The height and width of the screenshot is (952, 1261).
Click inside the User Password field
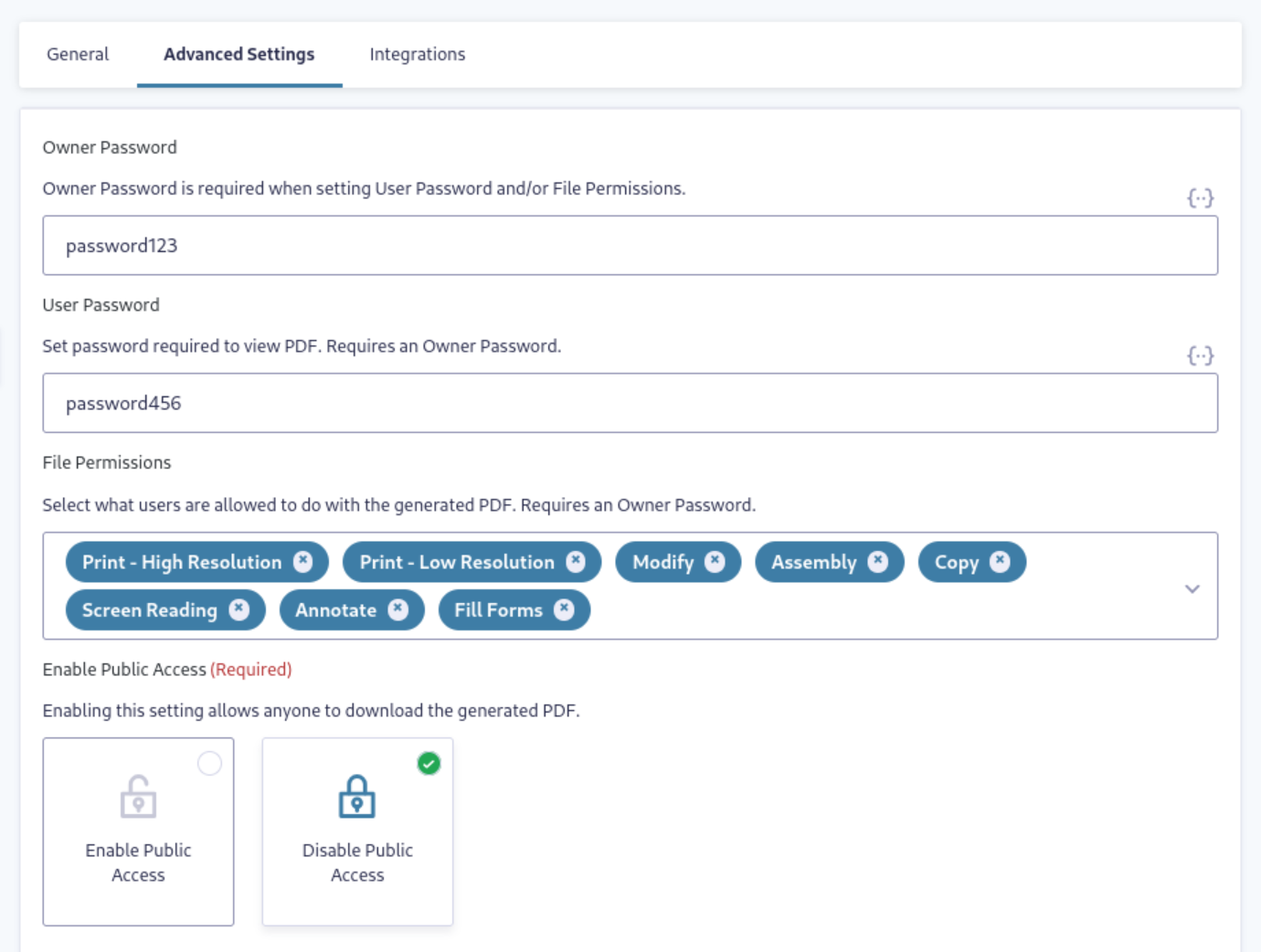pyautogui.click(x=630, y=402)
